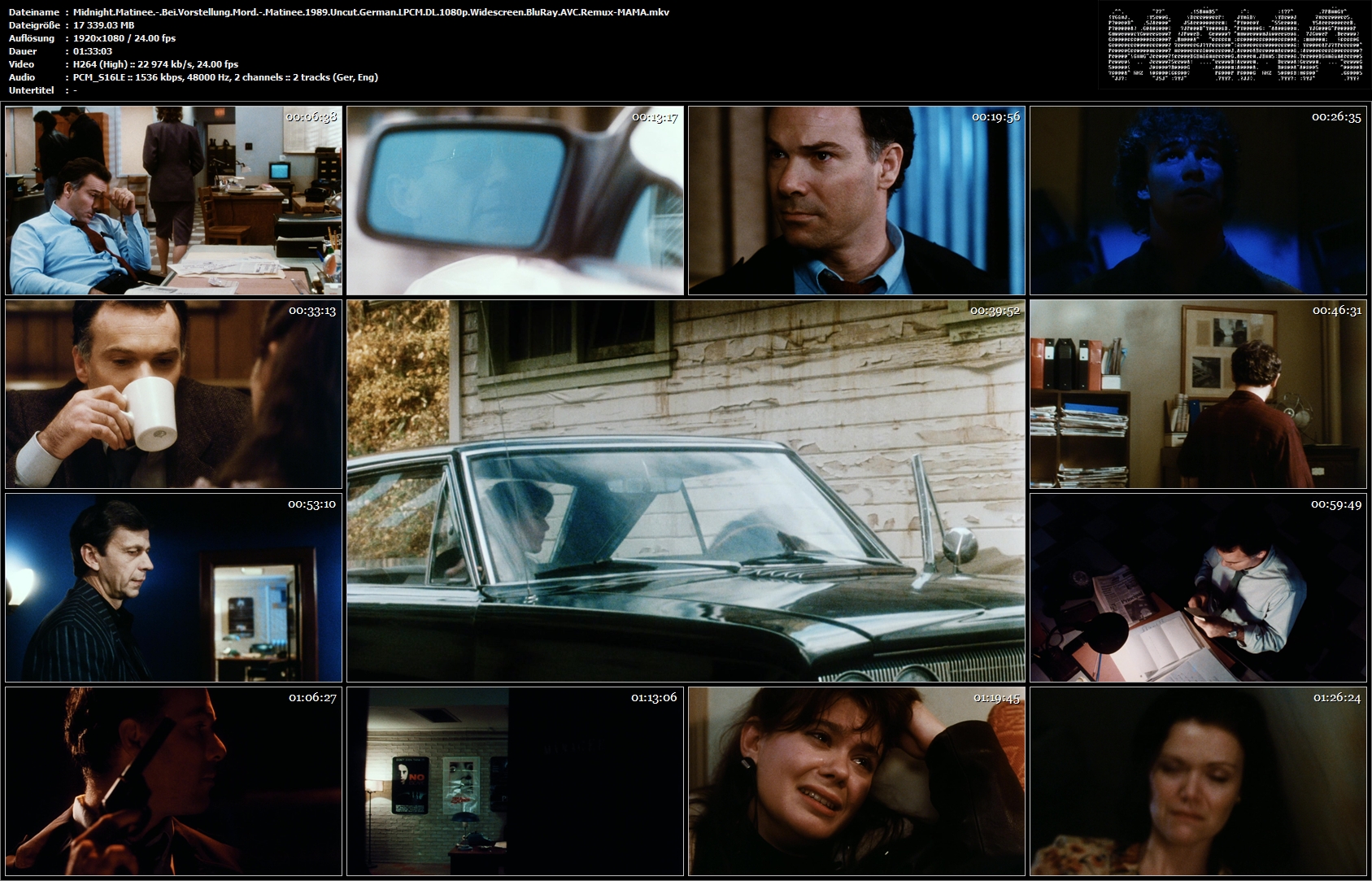
Task: Click the resolution value 1920x1080 / 24.00 fps
Action: coord(124,38)
